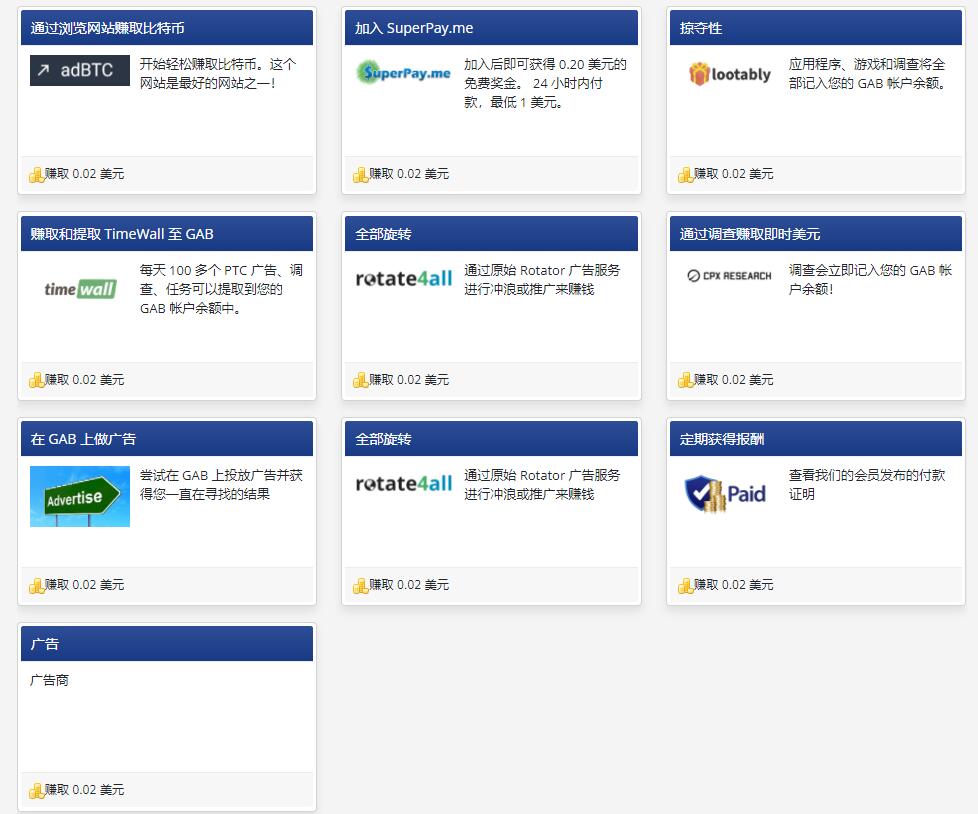The height and width of the screenshot is (814, 978).
Task: Click coin icon in TimeWall card footer
Action: (x=36, y=380)
